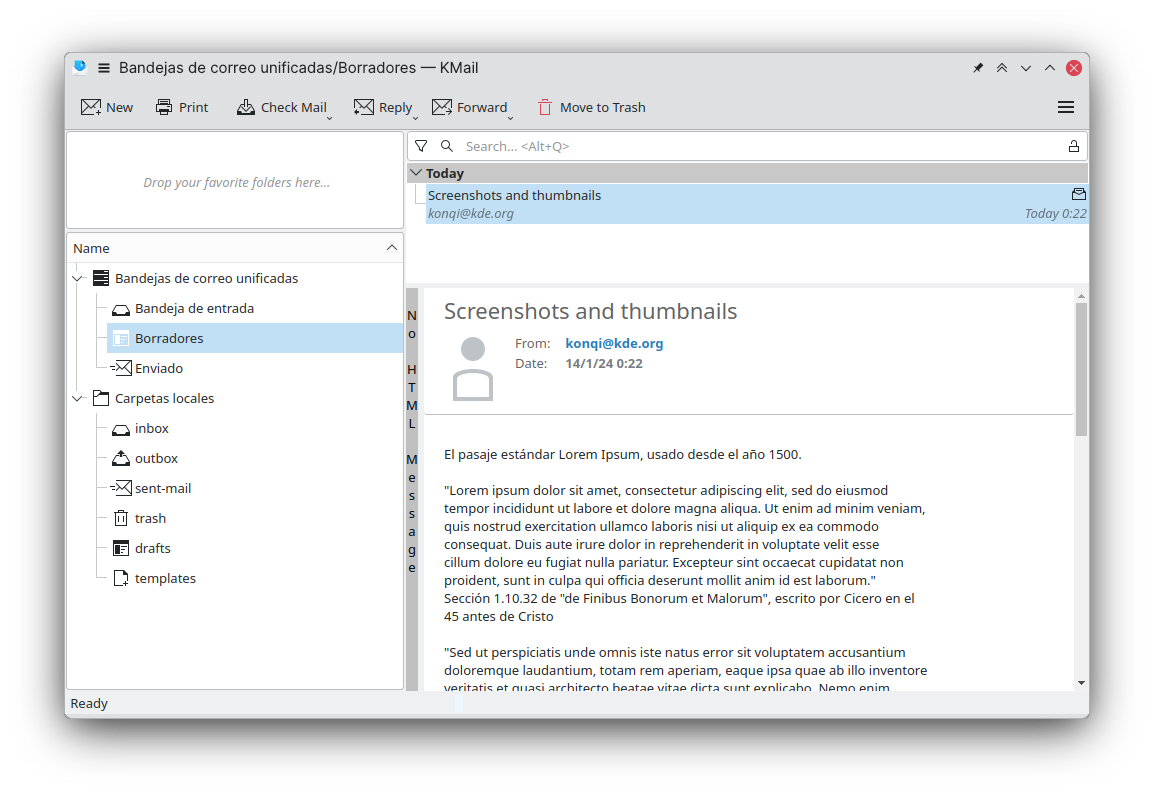Click in the Search messages field

[x=760, y=146]
